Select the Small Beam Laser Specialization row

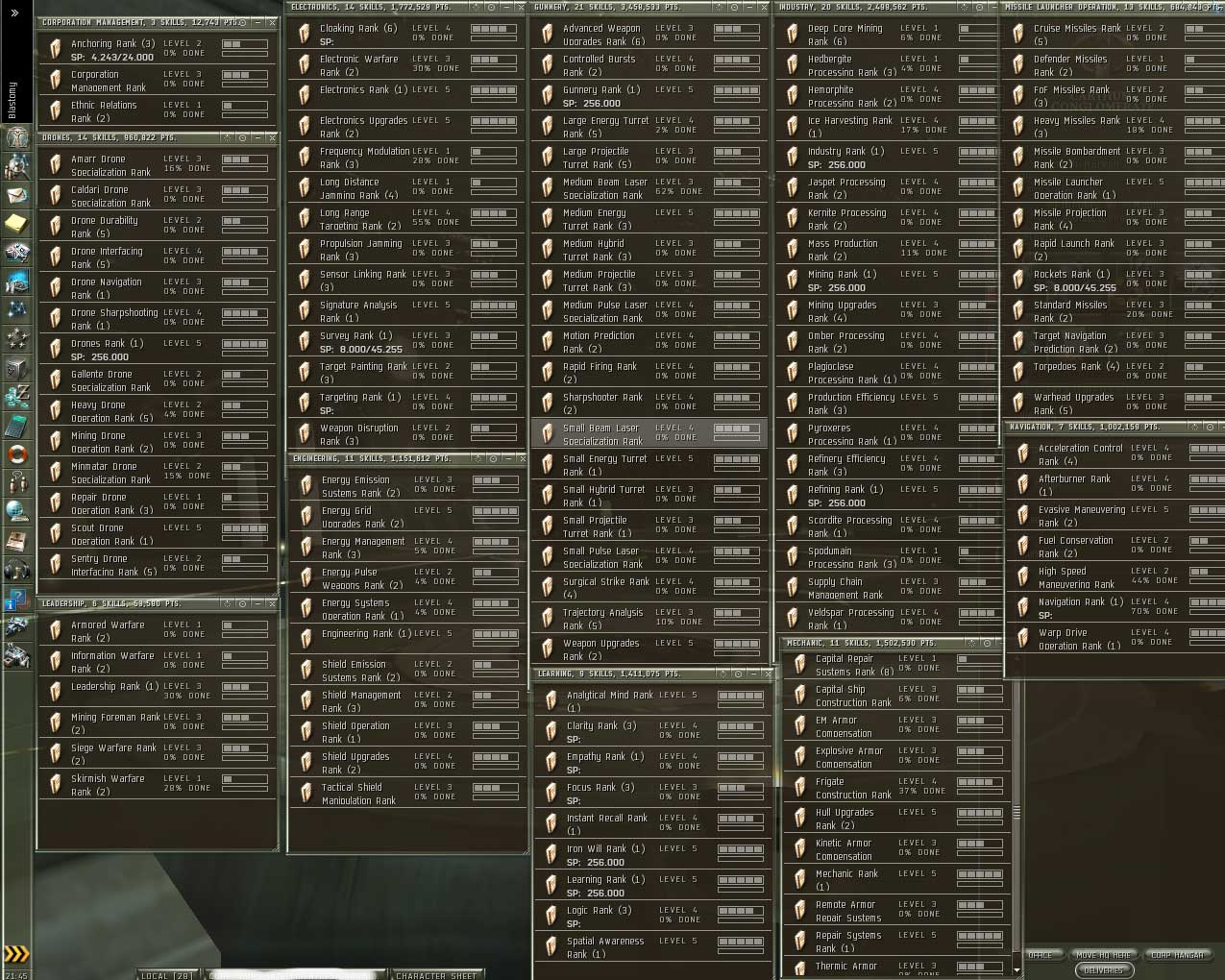(x=649, y=434)
